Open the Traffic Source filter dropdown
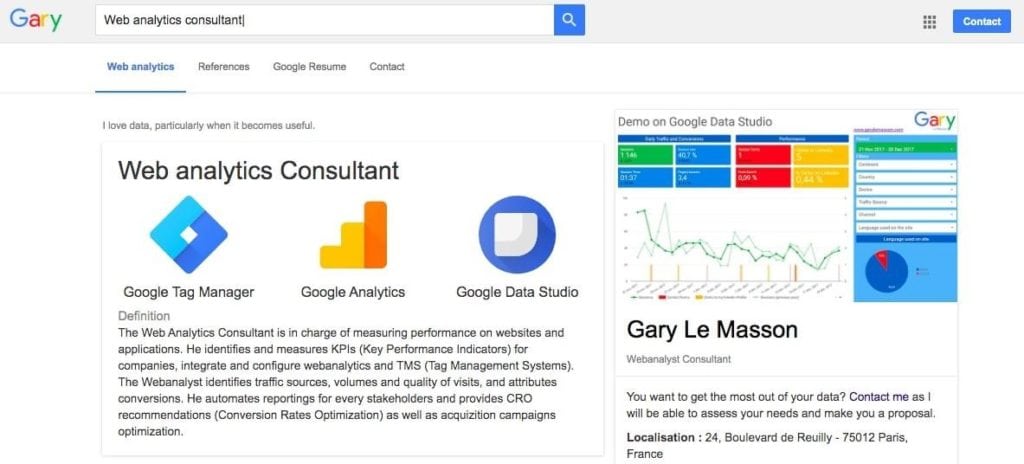Screen dimensions: 1024x464 tap(905, 203)
